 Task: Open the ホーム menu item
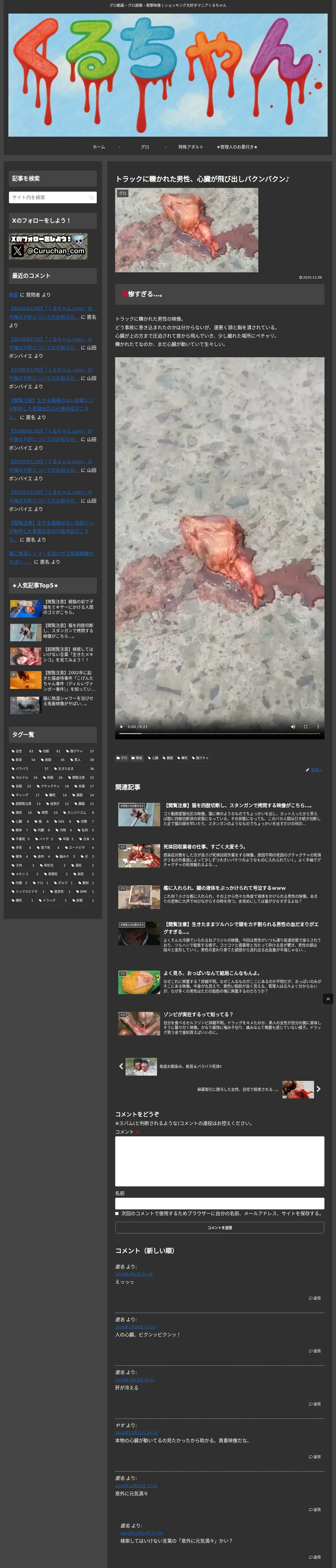click(x=99, y=147)
